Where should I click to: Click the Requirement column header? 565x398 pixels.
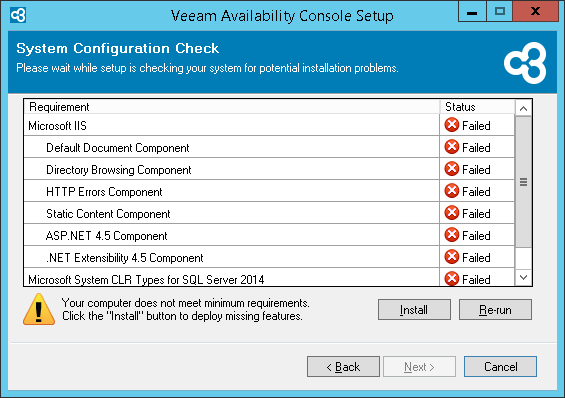click(232, 107)
